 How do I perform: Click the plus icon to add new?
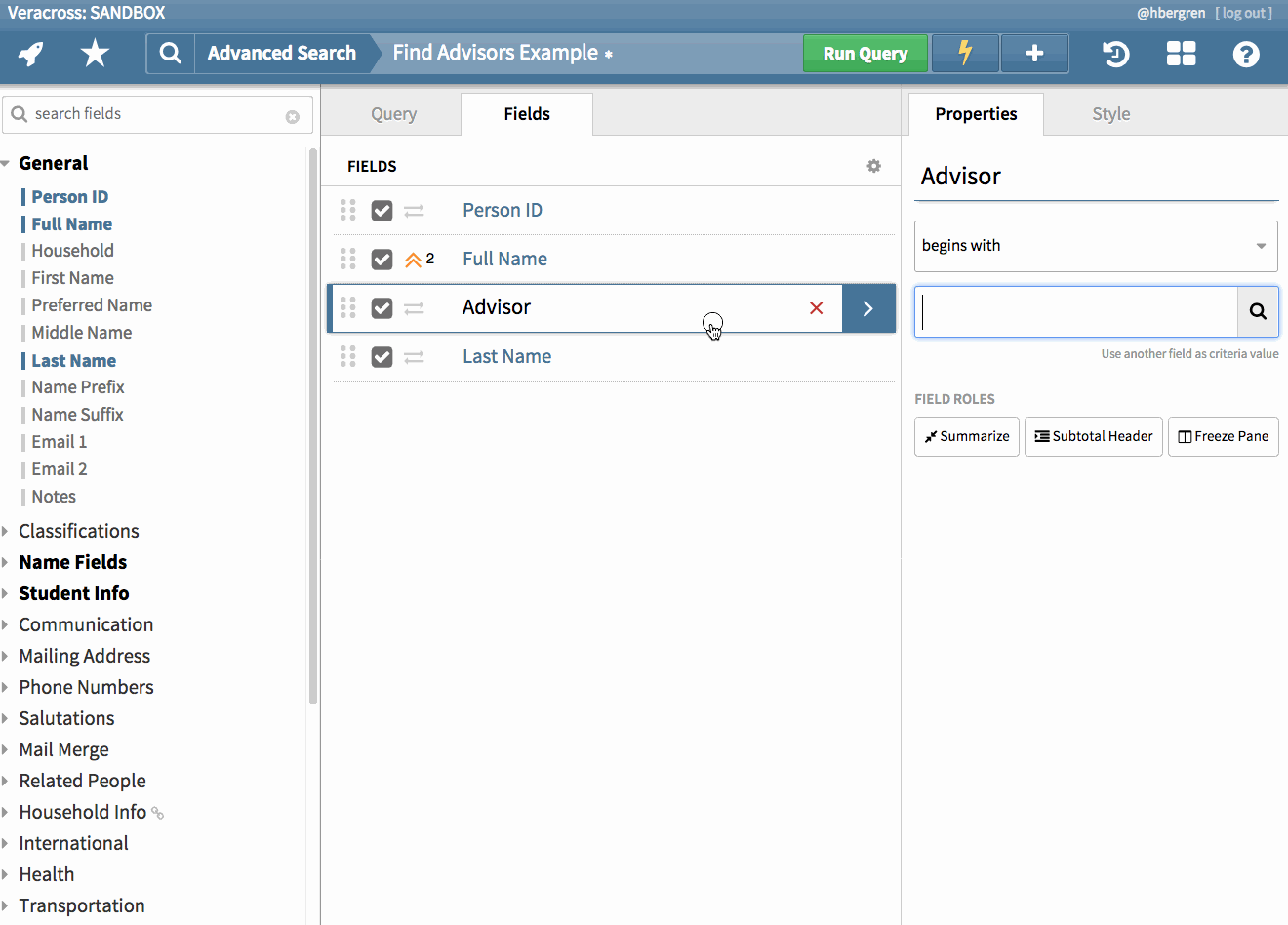pos(1034,54)
